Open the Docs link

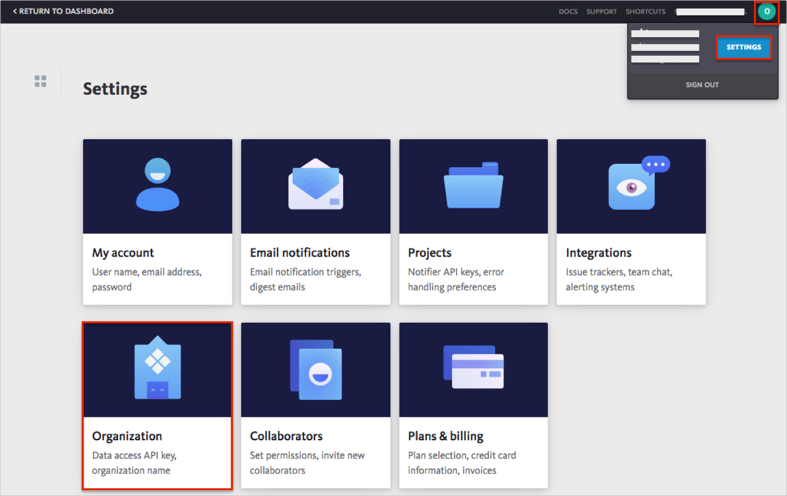[x=568, y=12]
